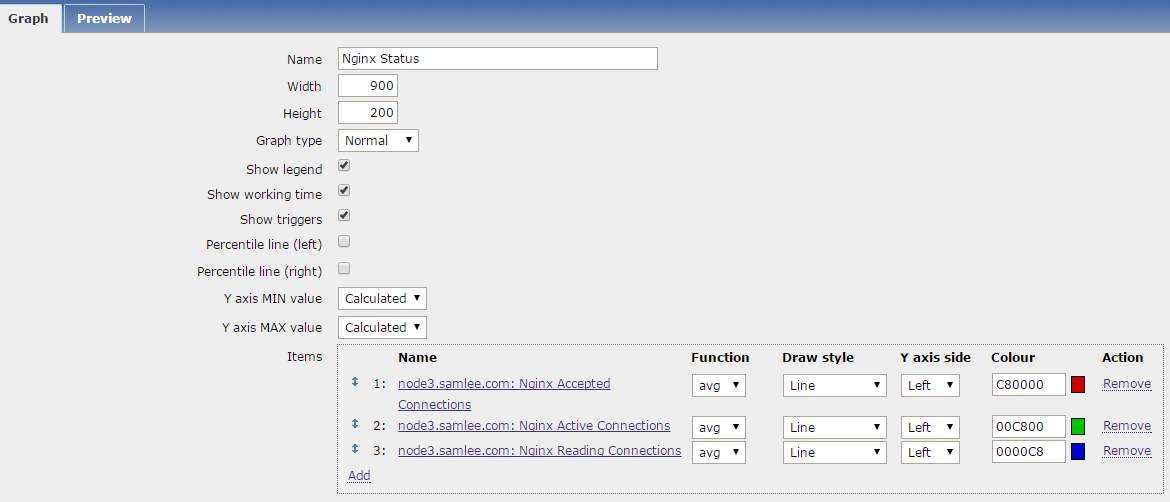Open Draw style dropdown for Active Connections
1170x502 pixels.
pos(834,427)
